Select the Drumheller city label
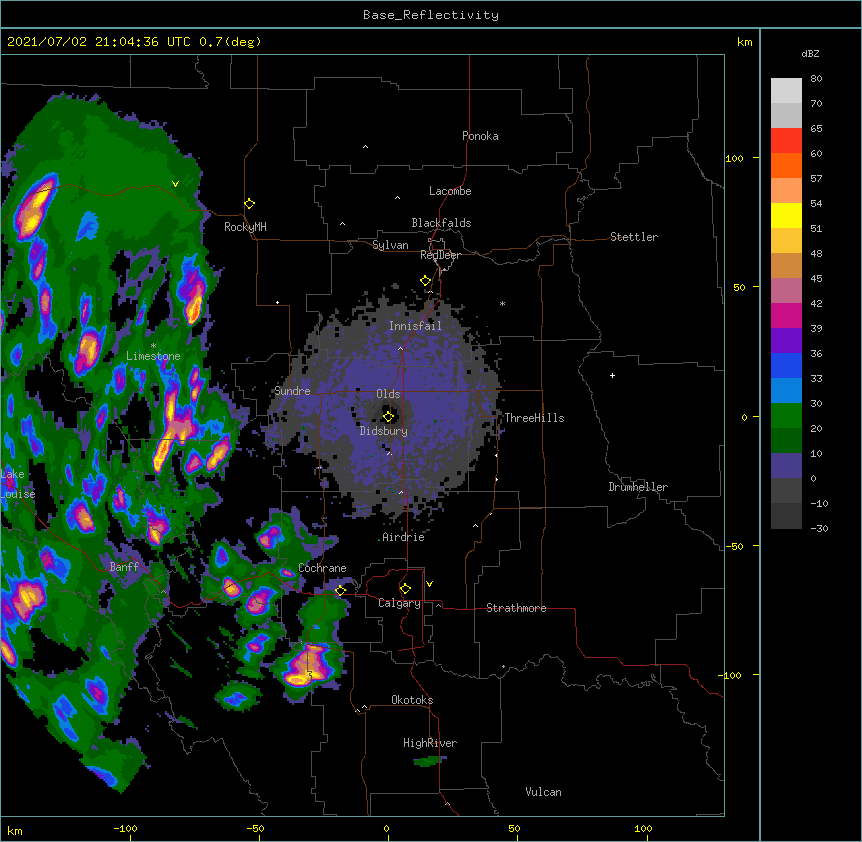Viewport: 862px width, 842px height. coord(638,487)
